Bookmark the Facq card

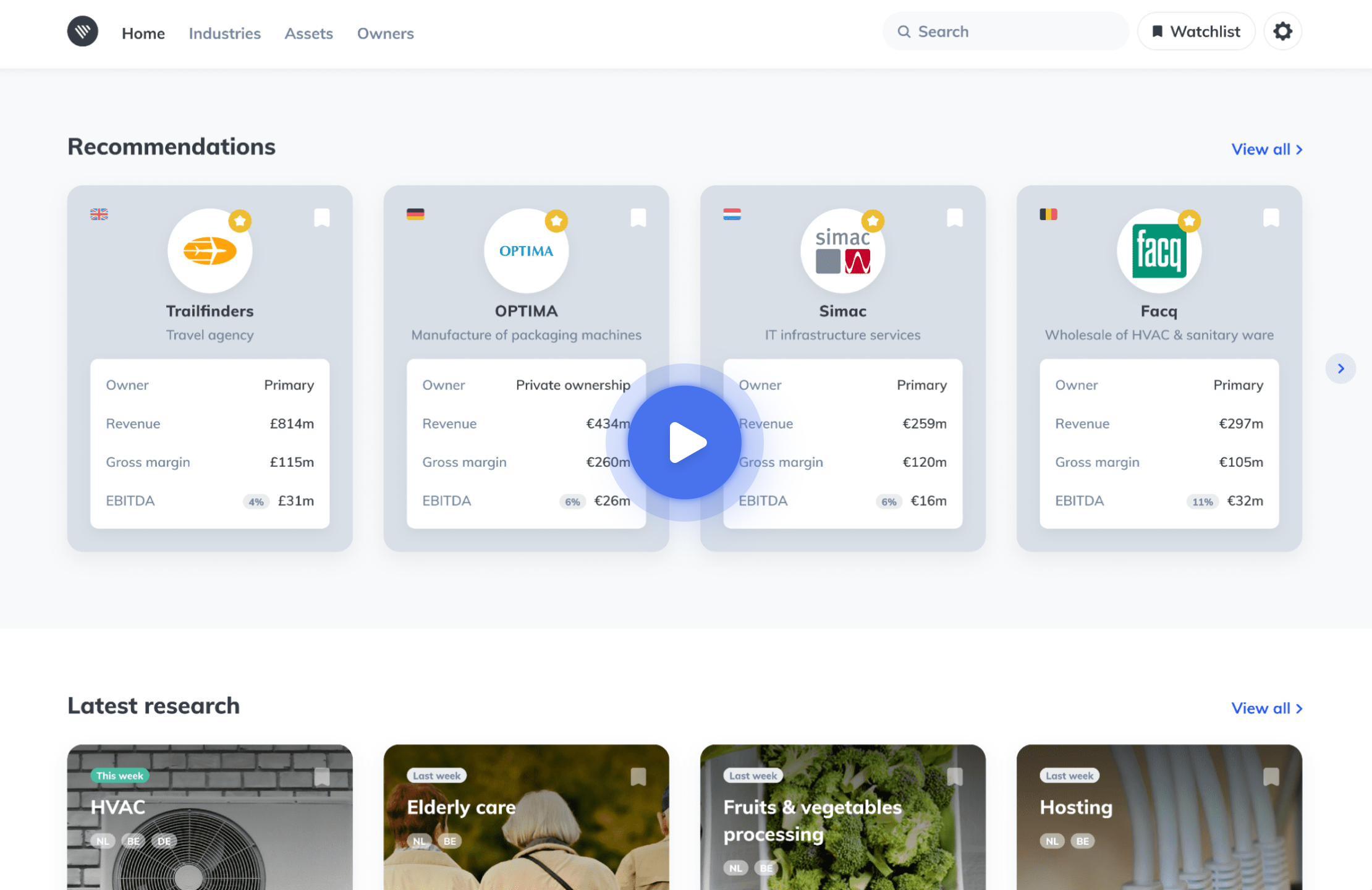1271,218
